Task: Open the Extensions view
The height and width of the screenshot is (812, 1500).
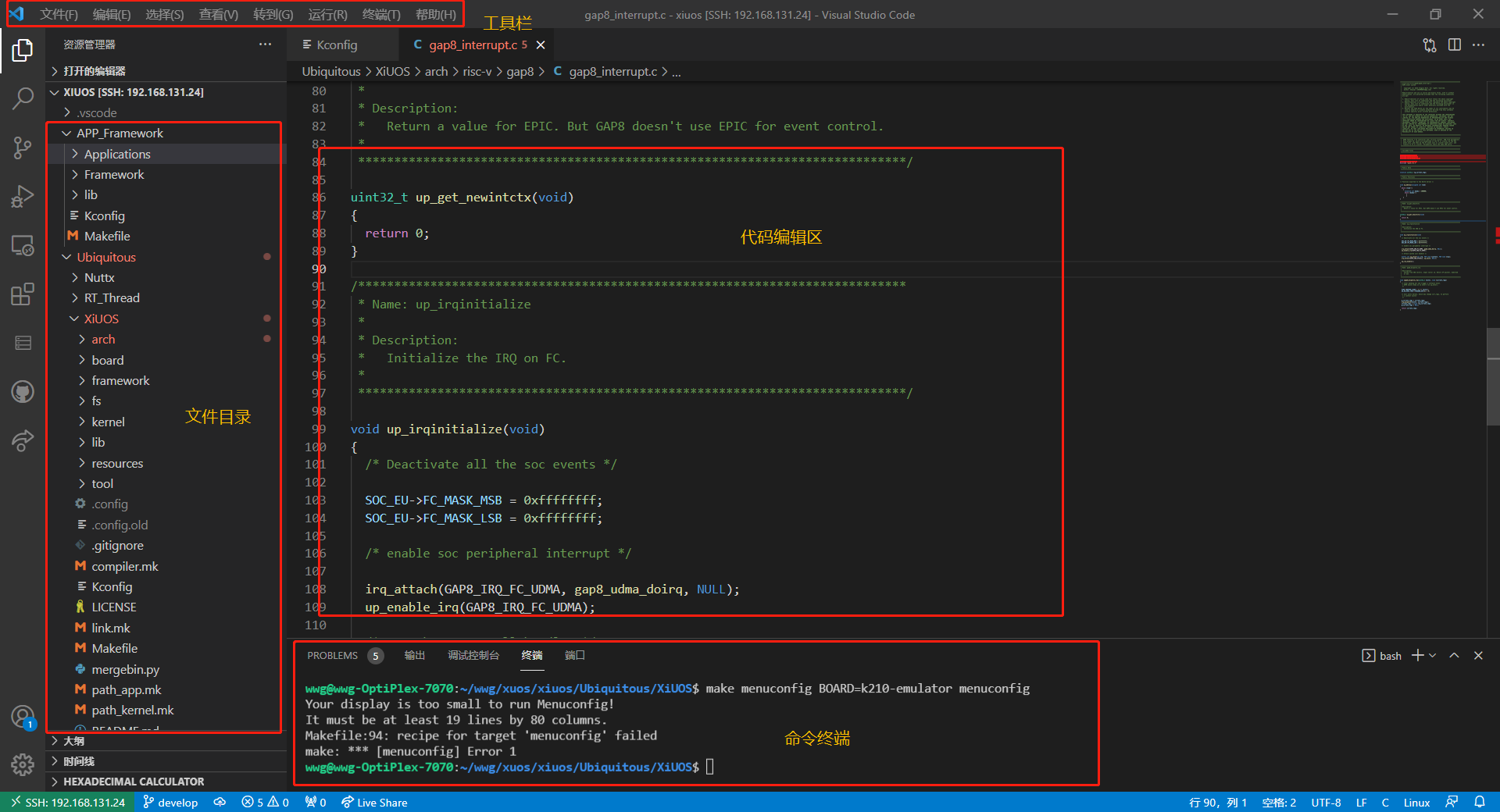Action: 23,294
